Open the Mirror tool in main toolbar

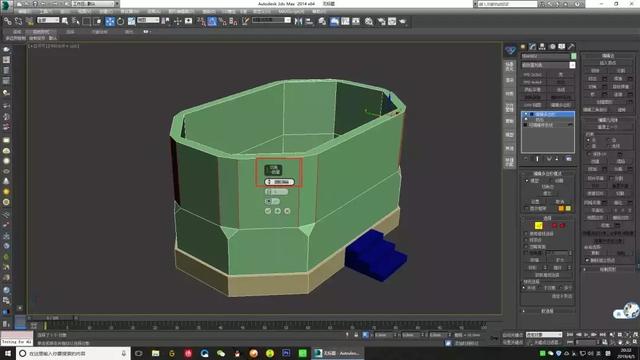(x=298, y=21)
